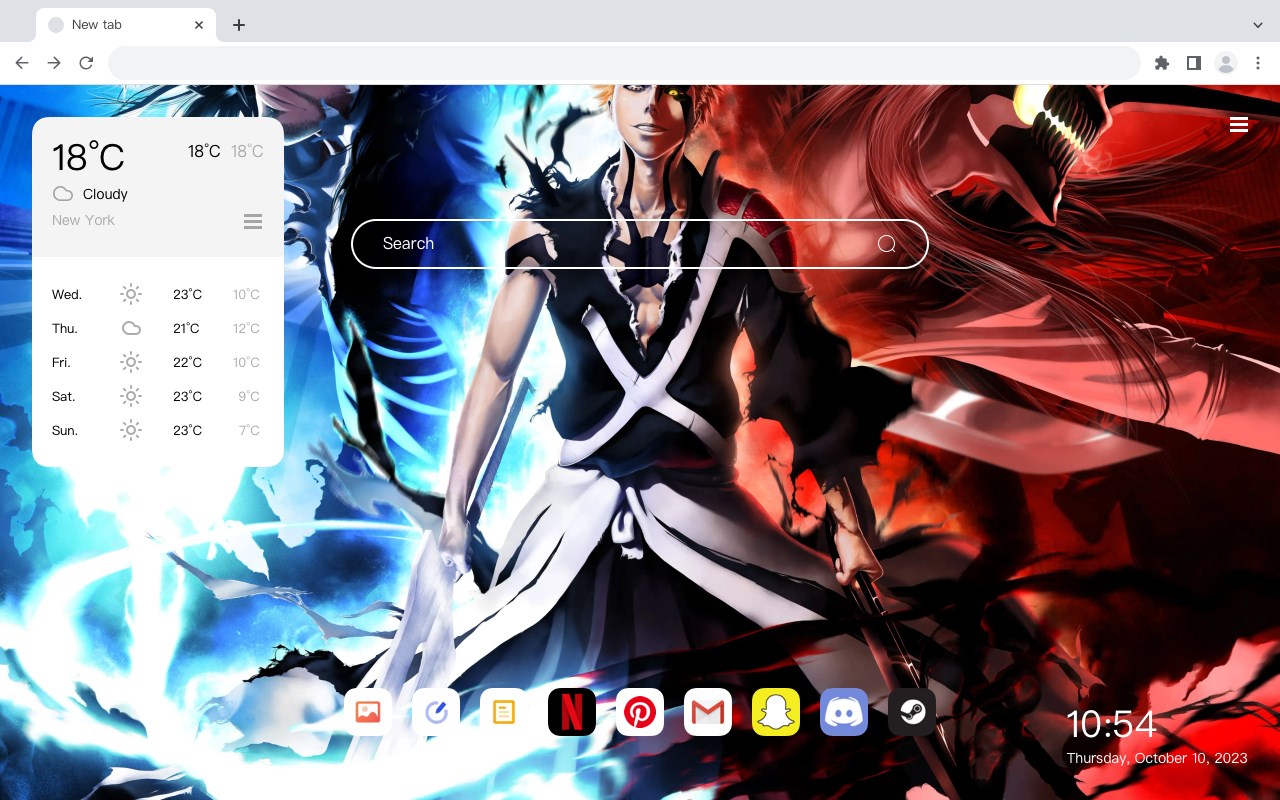The image size is (1280, 800).
Task: Focus the Search input field
Action: point(640,244)
